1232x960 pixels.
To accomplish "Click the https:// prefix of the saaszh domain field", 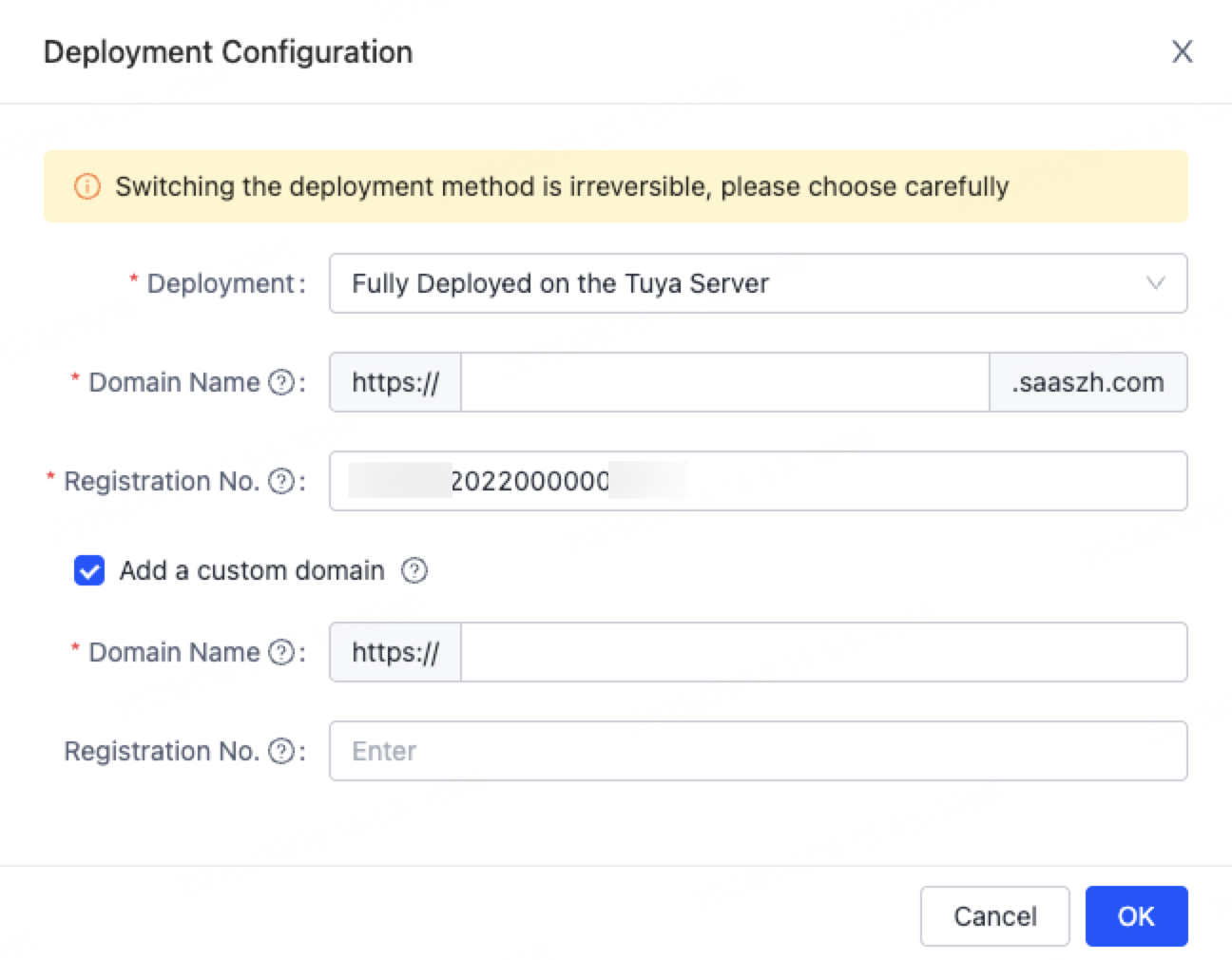I will click(x=395, y=382).
